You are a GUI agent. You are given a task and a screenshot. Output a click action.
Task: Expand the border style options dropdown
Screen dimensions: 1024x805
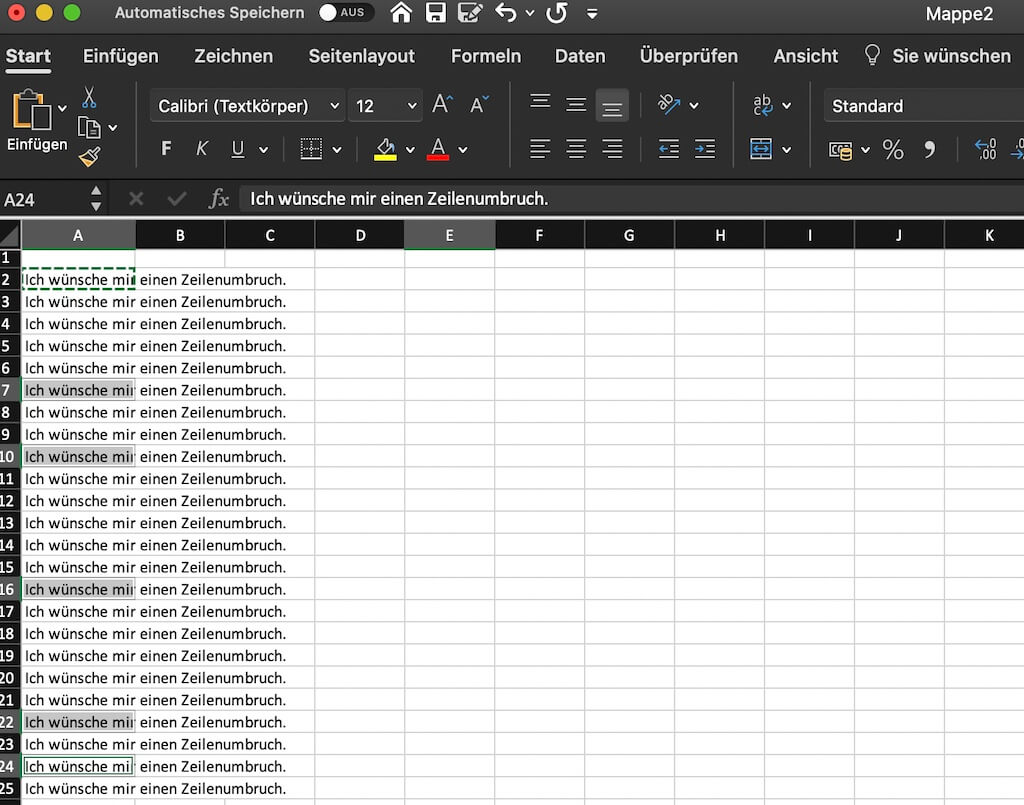tap(336, 148)
